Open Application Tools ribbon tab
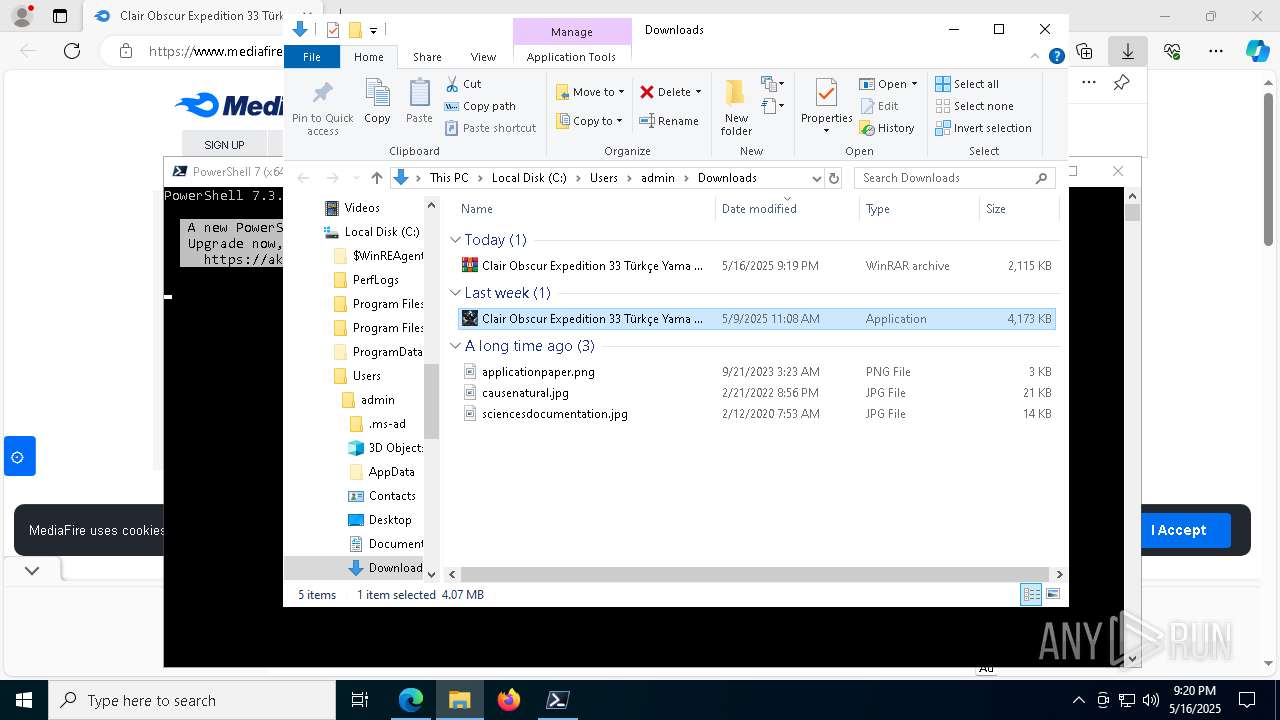This screenshot has width=1280, height=720. (x=571, y=57)
